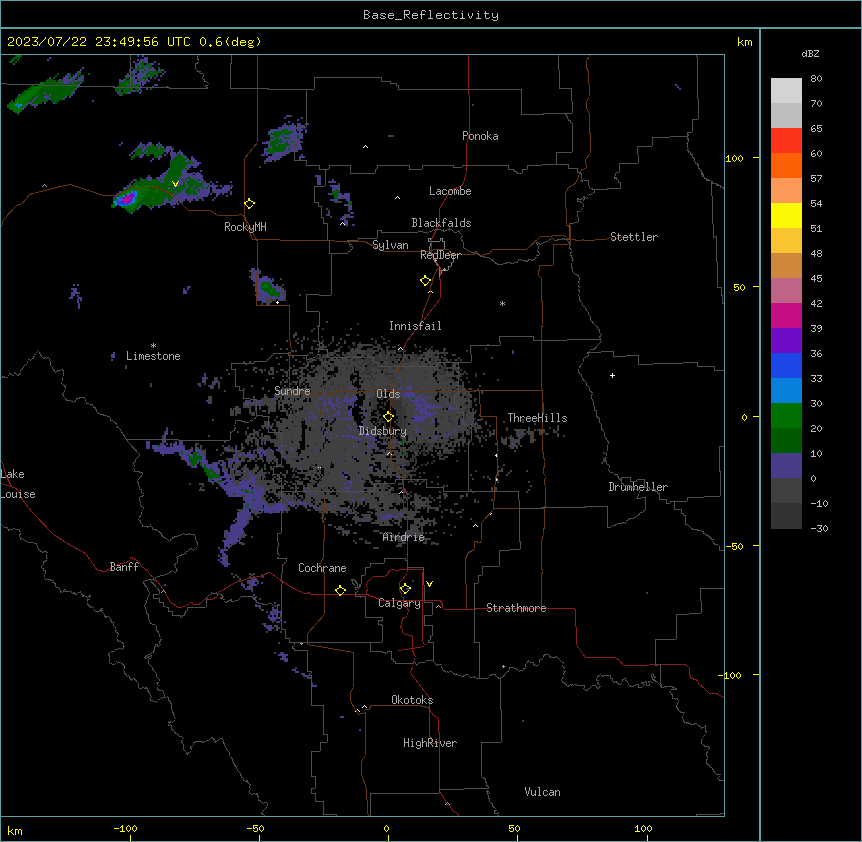Click the timestamp 2023/07/22 23:49:56 UTC

coord(99,42)
